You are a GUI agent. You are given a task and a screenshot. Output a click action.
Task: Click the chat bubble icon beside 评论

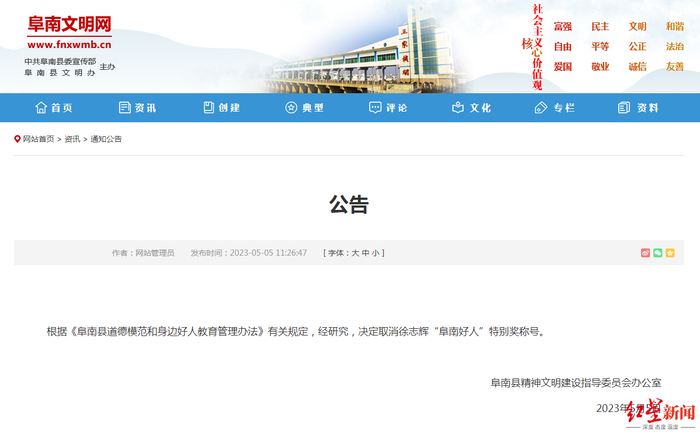(375, 108)
